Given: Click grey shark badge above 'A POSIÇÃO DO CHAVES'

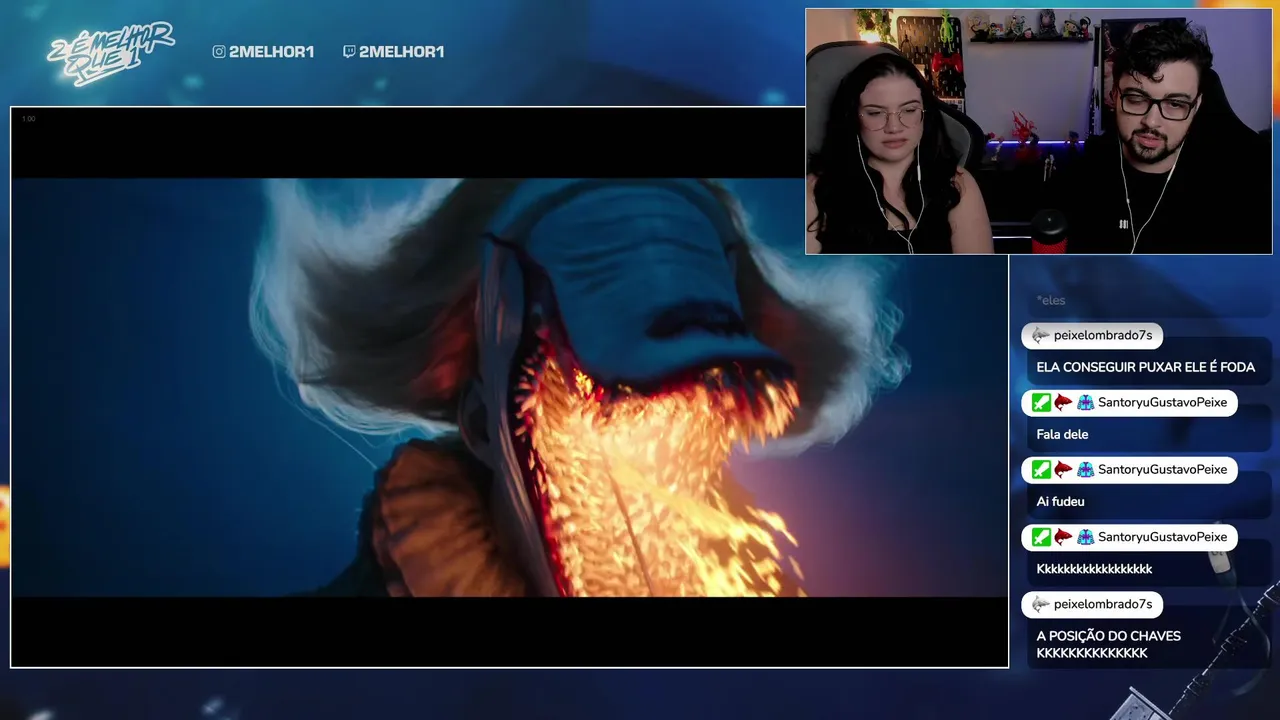Looking at the screenshot, I should click(x=1041, y=604).
